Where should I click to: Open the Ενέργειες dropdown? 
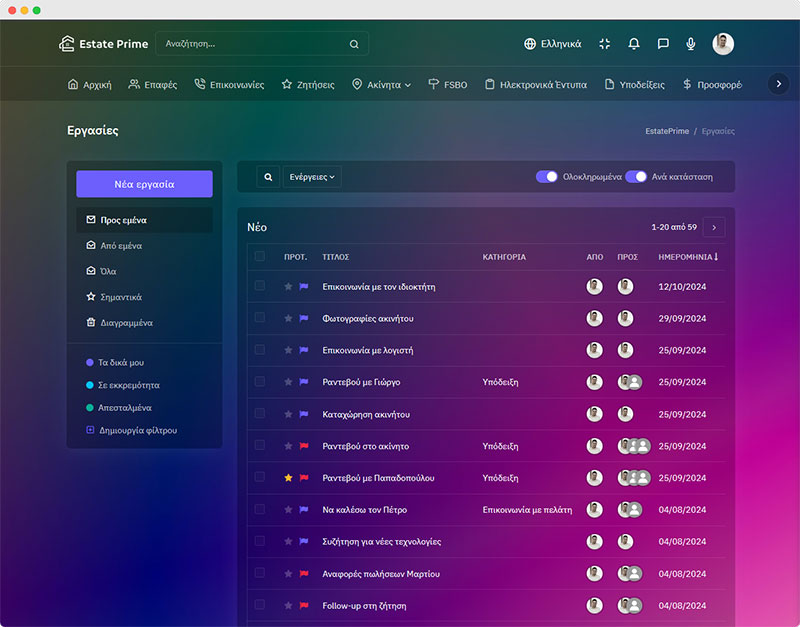[x=312, y=177]
